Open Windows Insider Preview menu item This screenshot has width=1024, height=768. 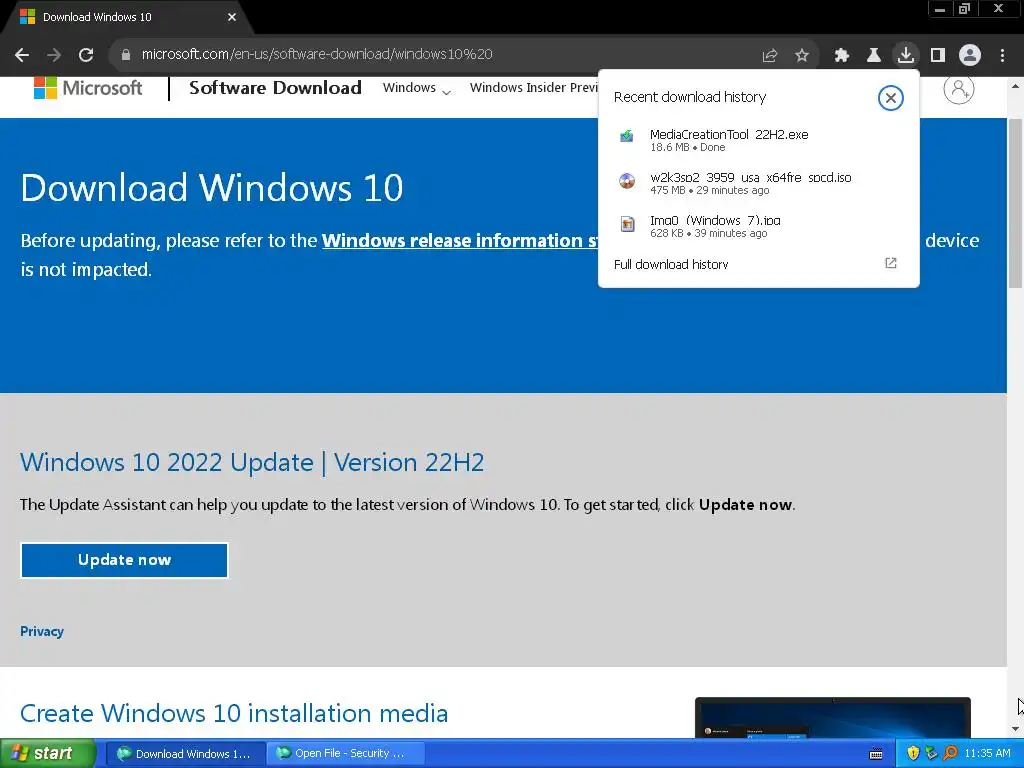[x=534, y=88]
